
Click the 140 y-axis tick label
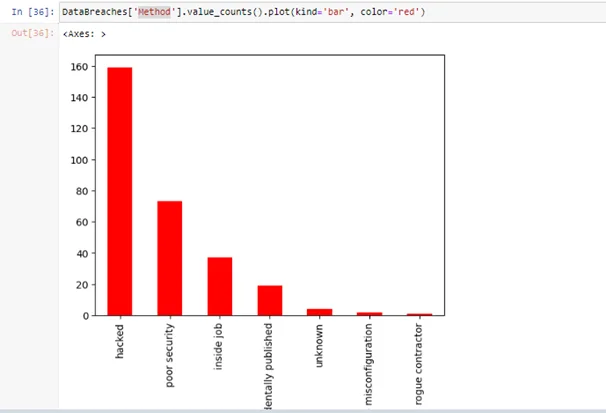point(79,98)
